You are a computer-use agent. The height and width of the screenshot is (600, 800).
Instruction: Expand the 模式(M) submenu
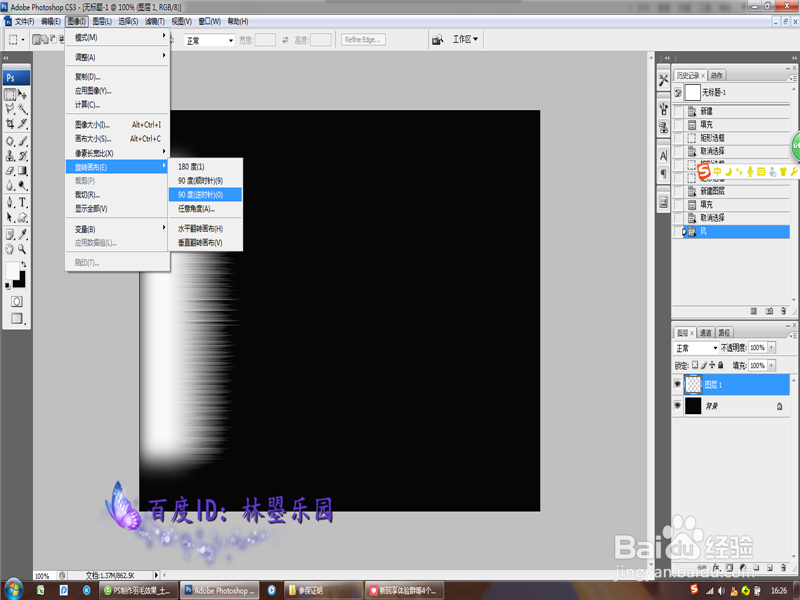pos(117,38)
